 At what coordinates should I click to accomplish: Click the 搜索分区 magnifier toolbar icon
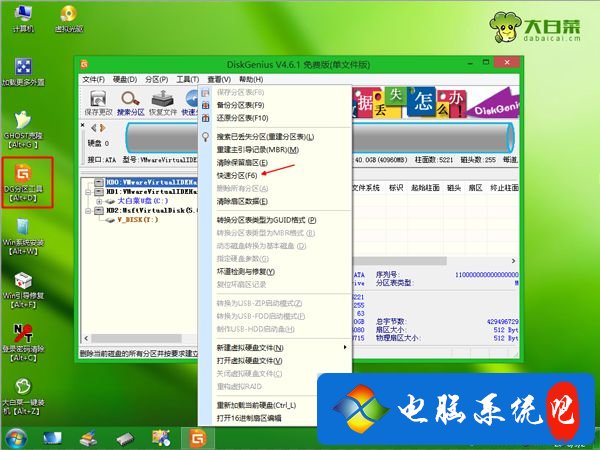coord(130,102)
